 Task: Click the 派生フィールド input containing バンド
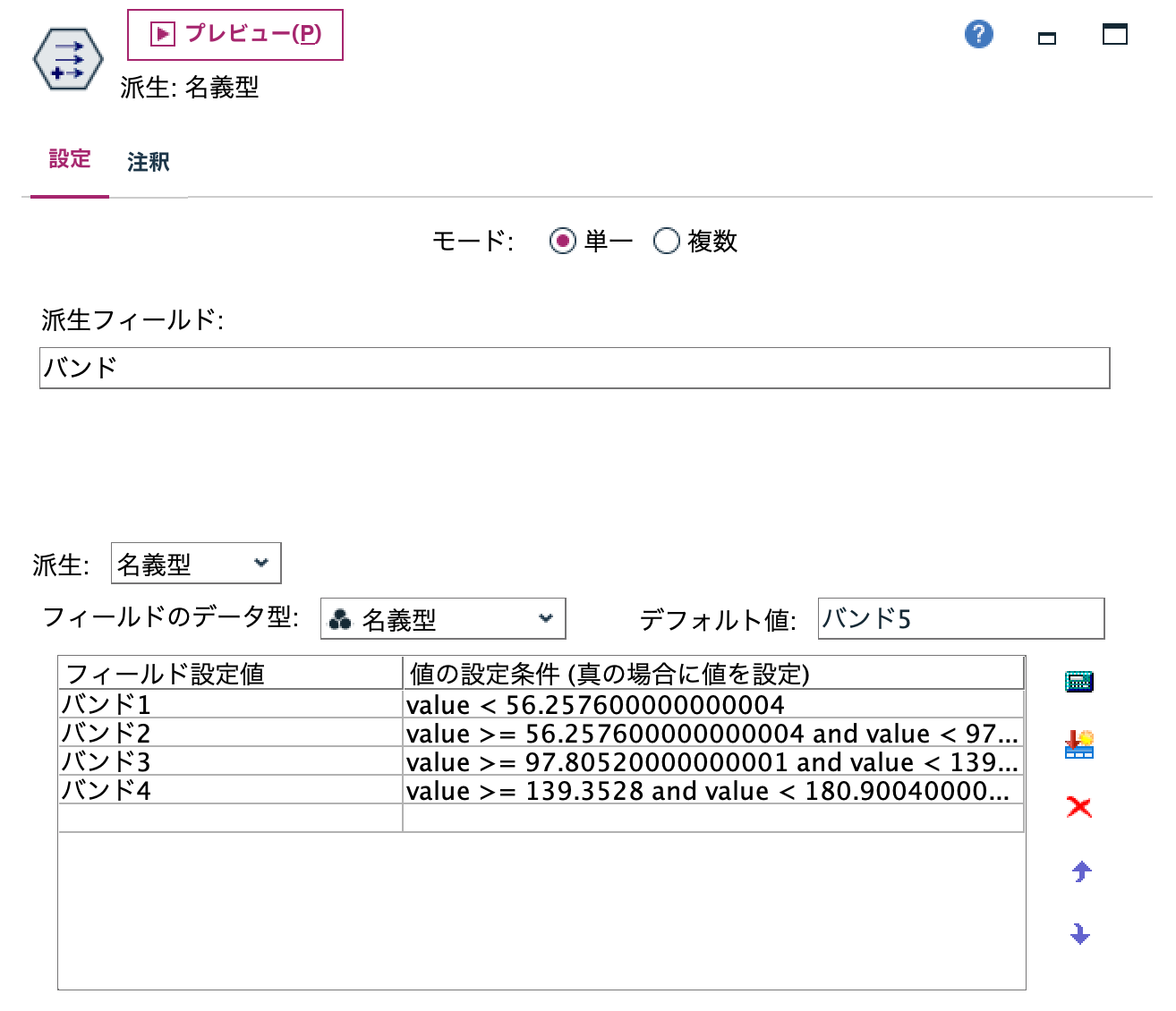tap(575, 367)
